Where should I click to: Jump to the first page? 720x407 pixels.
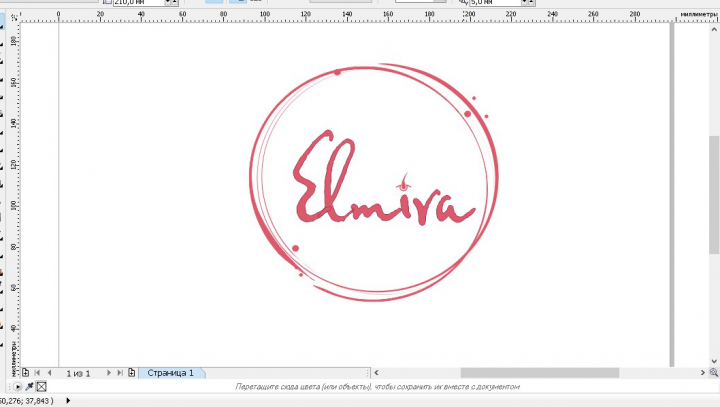tap(37, 373)
